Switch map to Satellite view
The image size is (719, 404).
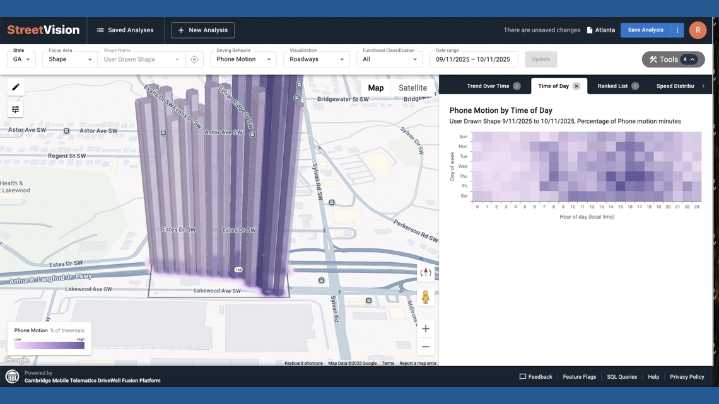click(x=412, y=88)
